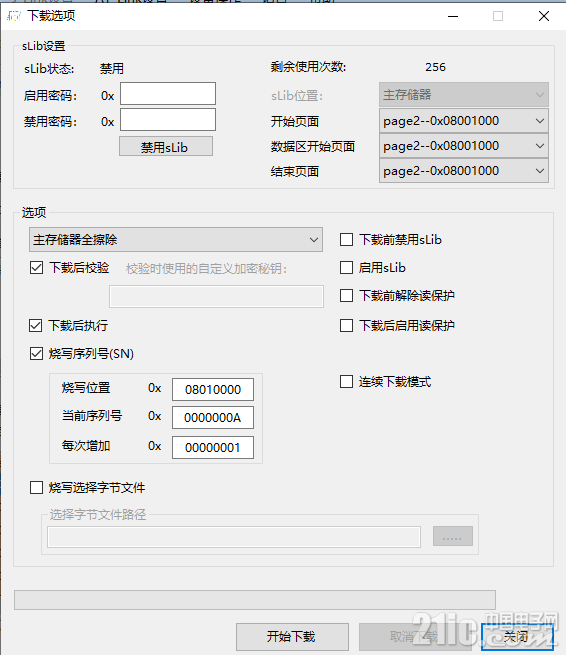
Task: Click the app icon in the title bar
Action: point(14,16)
